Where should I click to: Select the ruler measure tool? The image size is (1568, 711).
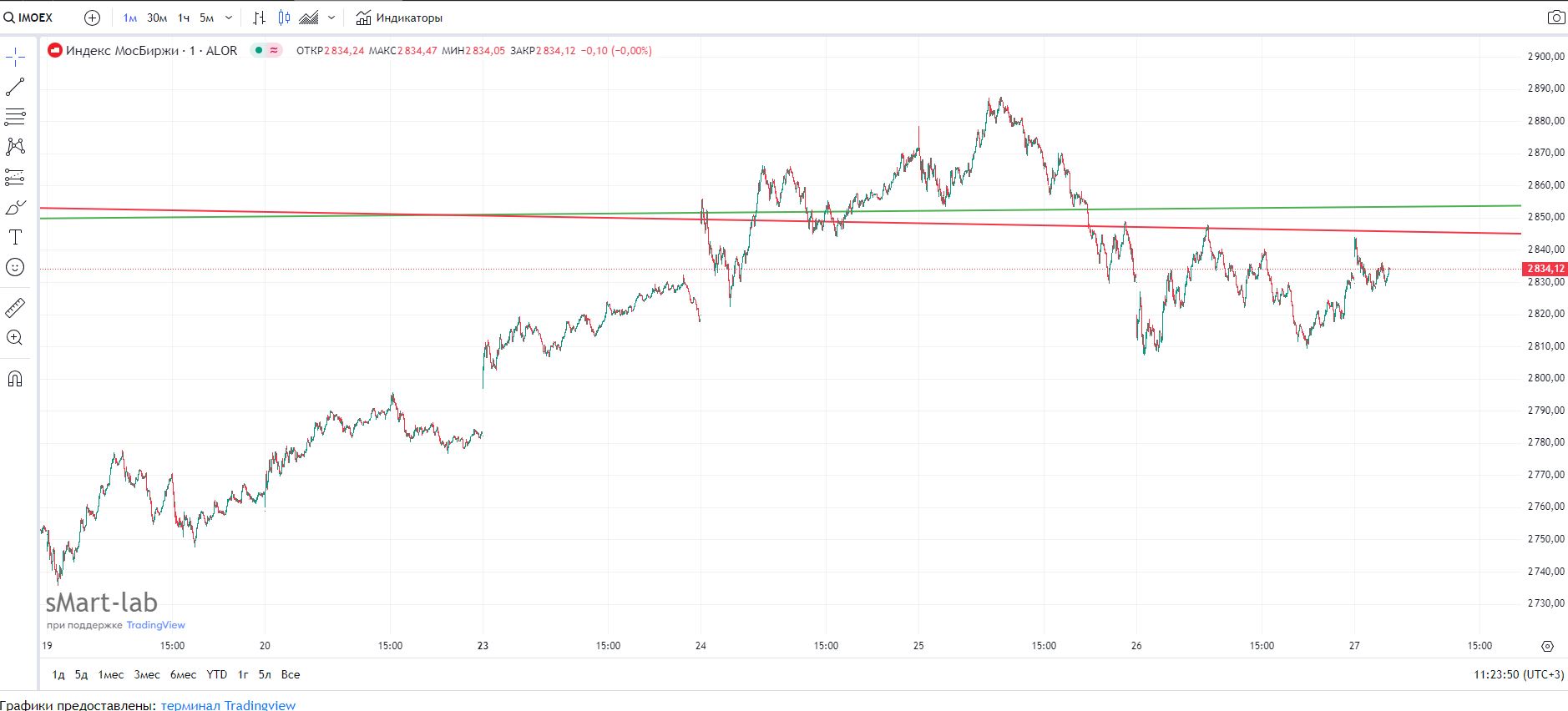(x=15, y=308)
